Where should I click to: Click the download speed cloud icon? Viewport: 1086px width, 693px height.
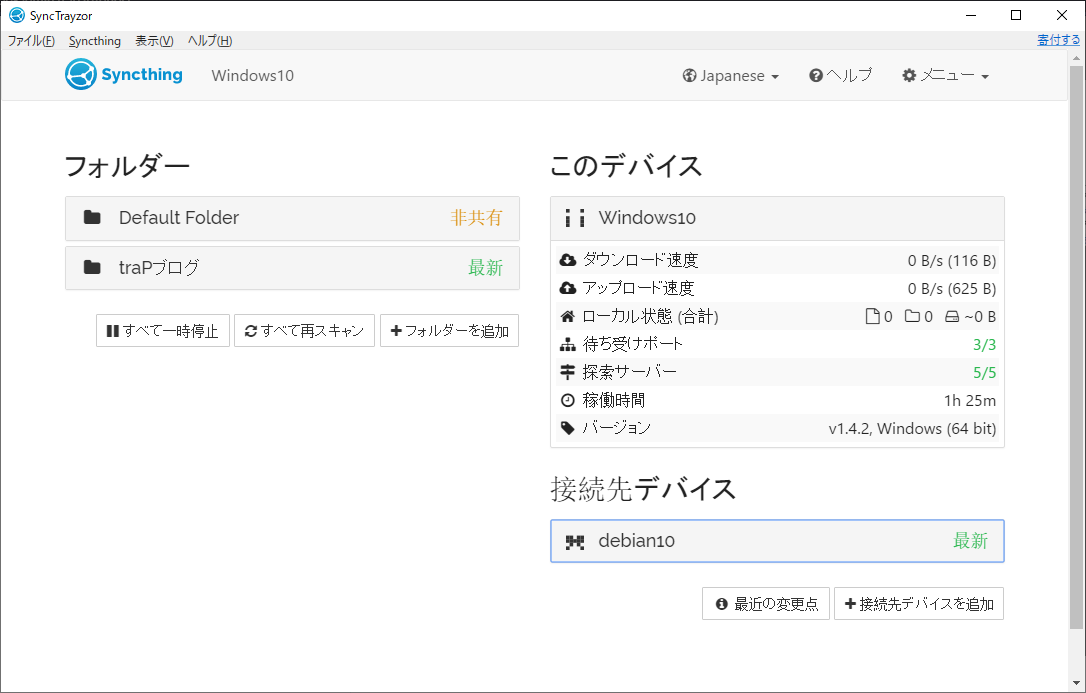(567, 260)
